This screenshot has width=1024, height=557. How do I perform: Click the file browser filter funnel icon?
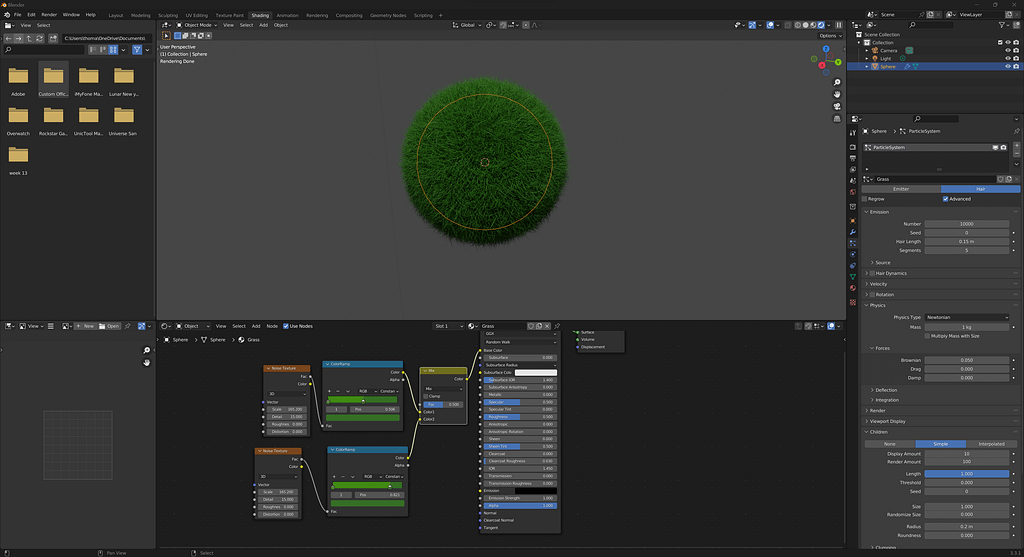click(137, 49)
